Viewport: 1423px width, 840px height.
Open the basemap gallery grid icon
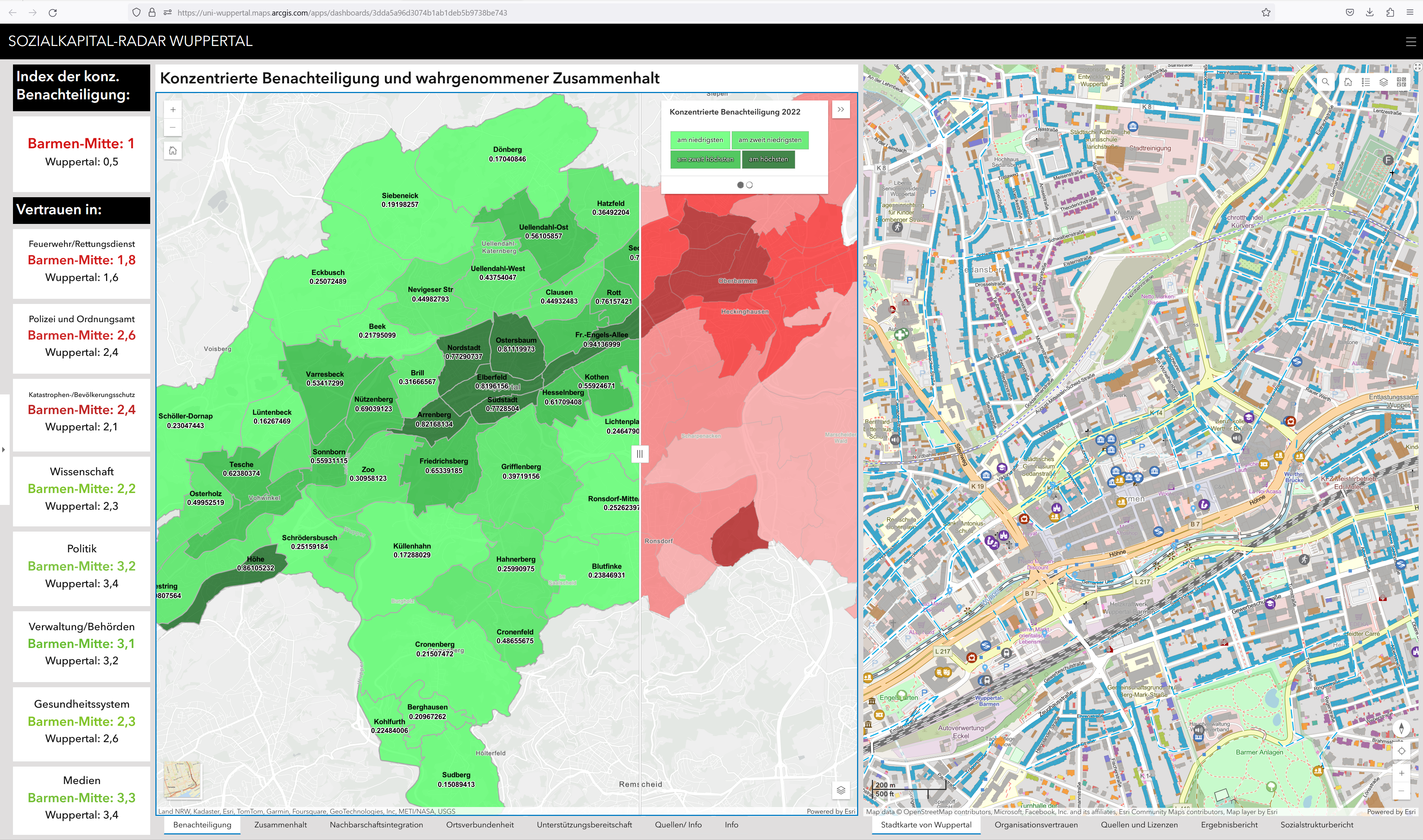[1401, 82]
